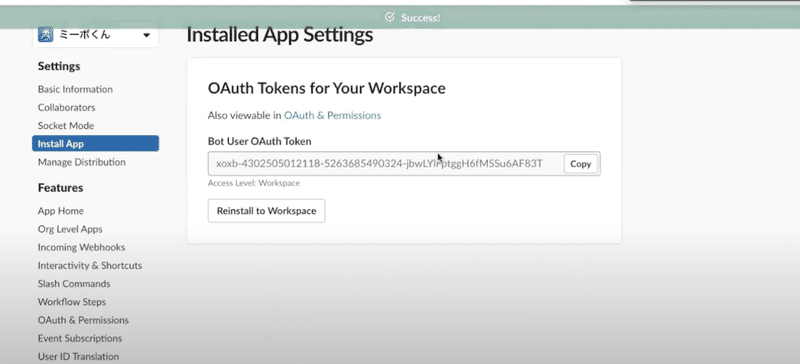Screen dimensions: 800x364
Task: Go to Event Subscriptions
Action: pyautogui.click(x=80, y=338)
